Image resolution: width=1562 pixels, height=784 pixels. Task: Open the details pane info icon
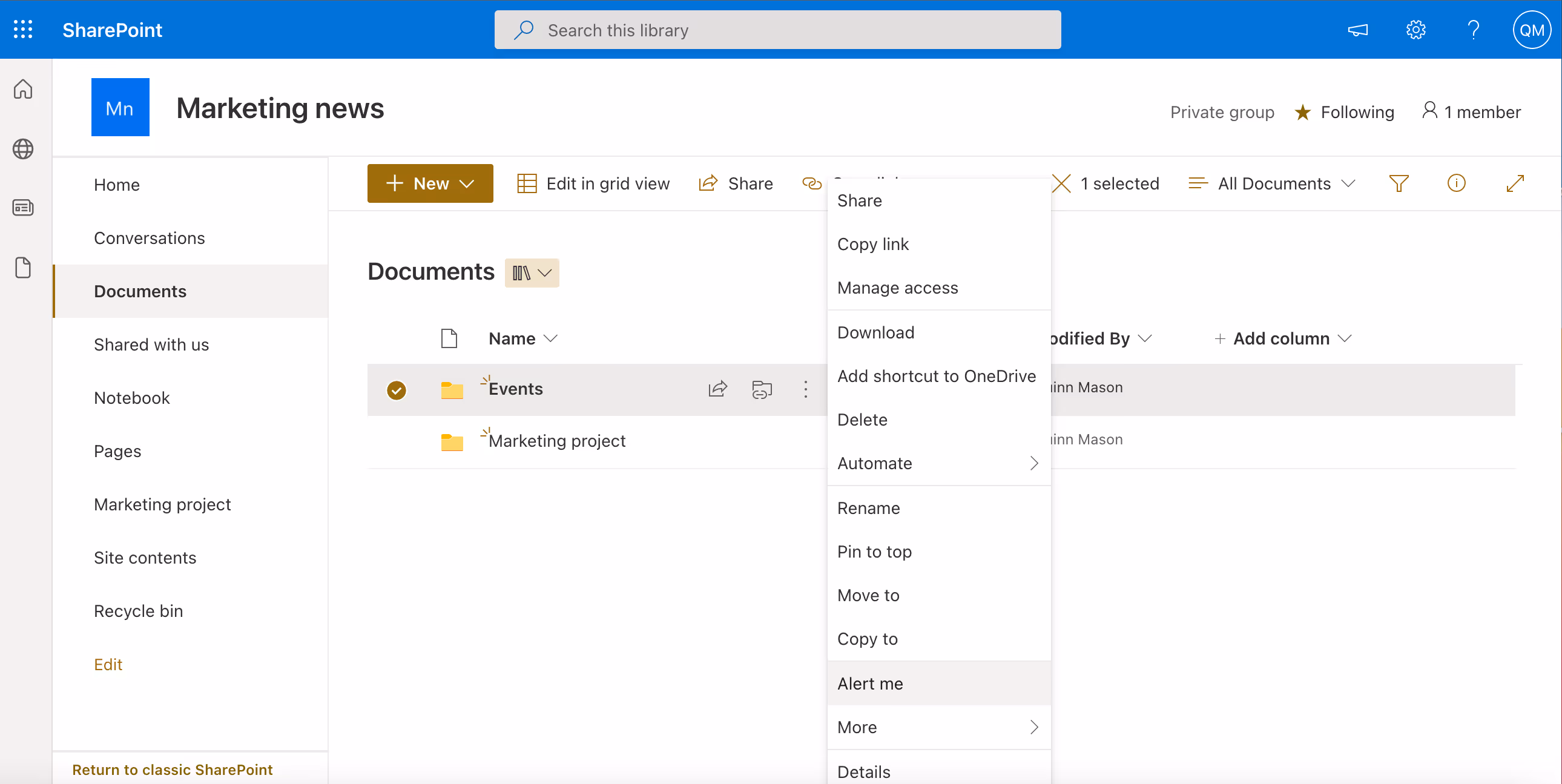[1456, 183]
